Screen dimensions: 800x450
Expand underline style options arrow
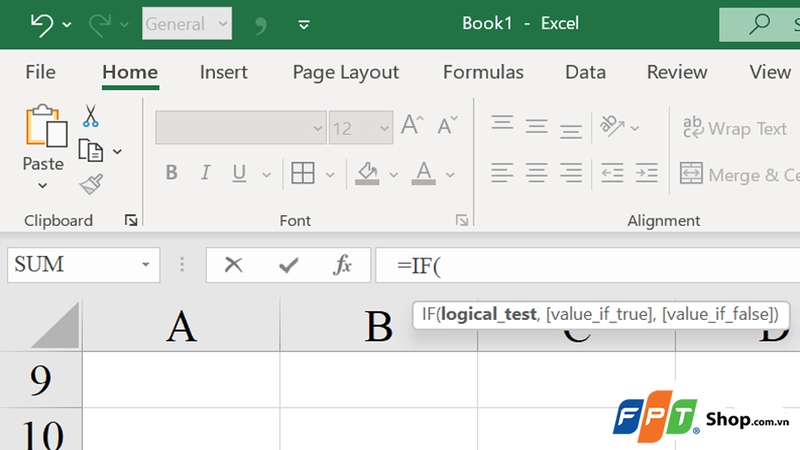(266, 175)
